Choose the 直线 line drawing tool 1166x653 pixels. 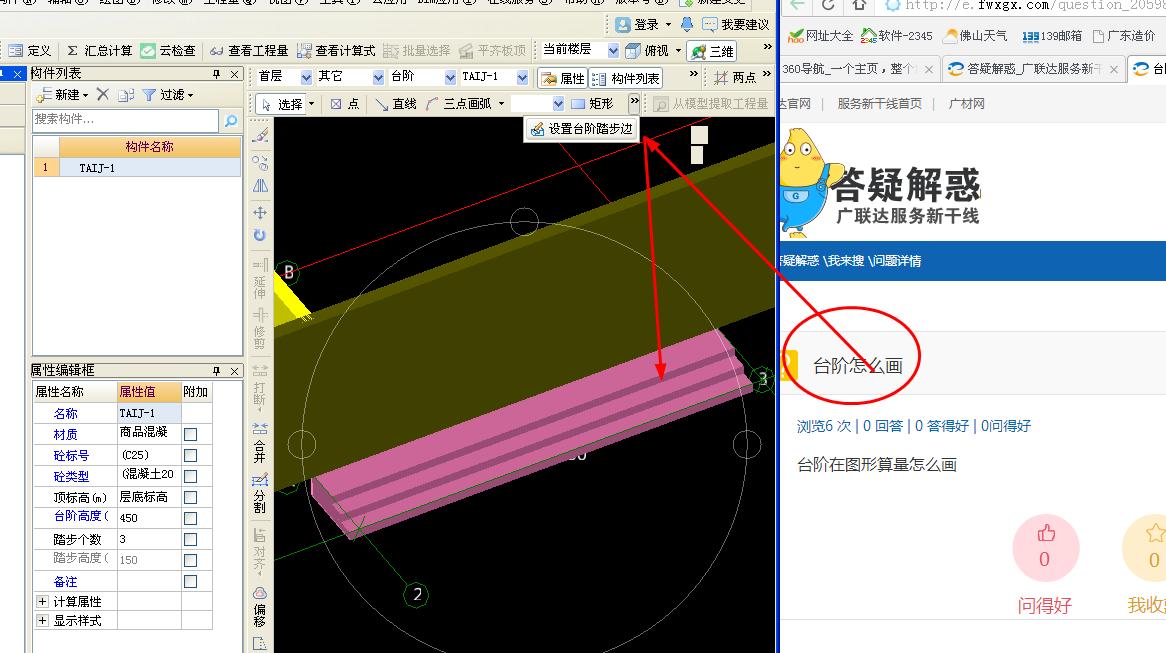(396, 104)
